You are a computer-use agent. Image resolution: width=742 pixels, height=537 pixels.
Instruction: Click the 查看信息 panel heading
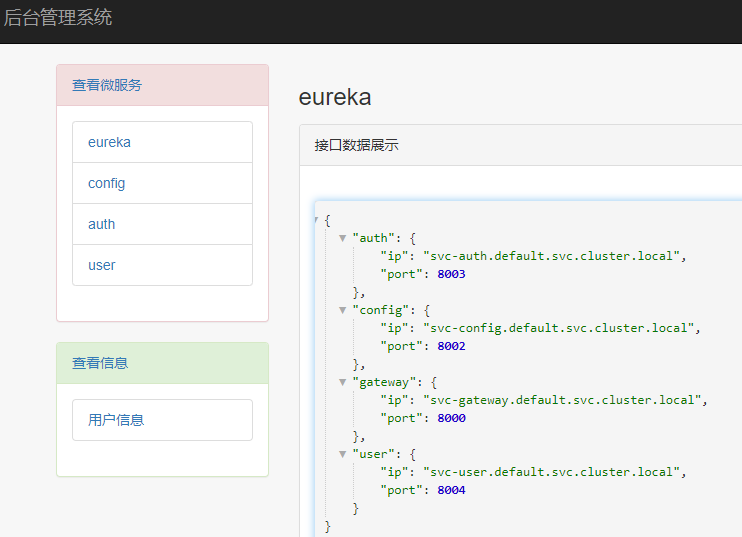pos(100,363)
